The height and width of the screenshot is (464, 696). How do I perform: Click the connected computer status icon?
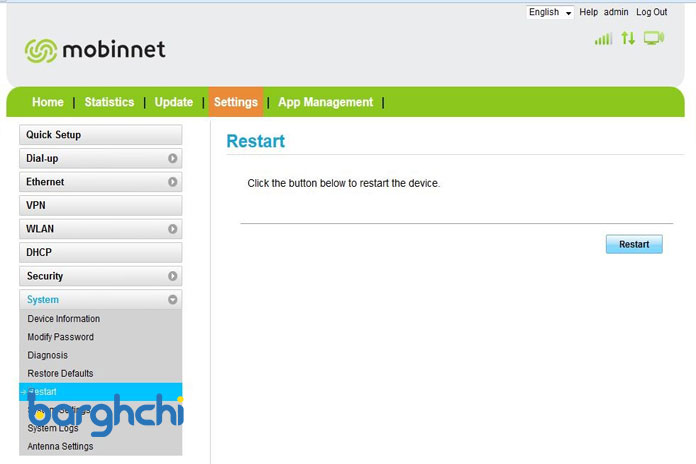click(653, 38)
